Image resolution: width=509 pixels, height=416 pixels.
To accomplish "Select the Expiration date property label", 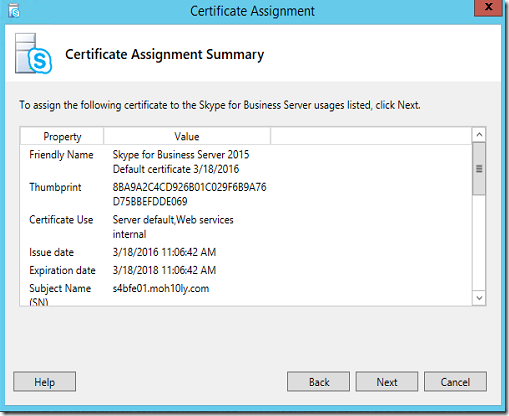I will tap(62, 270).
